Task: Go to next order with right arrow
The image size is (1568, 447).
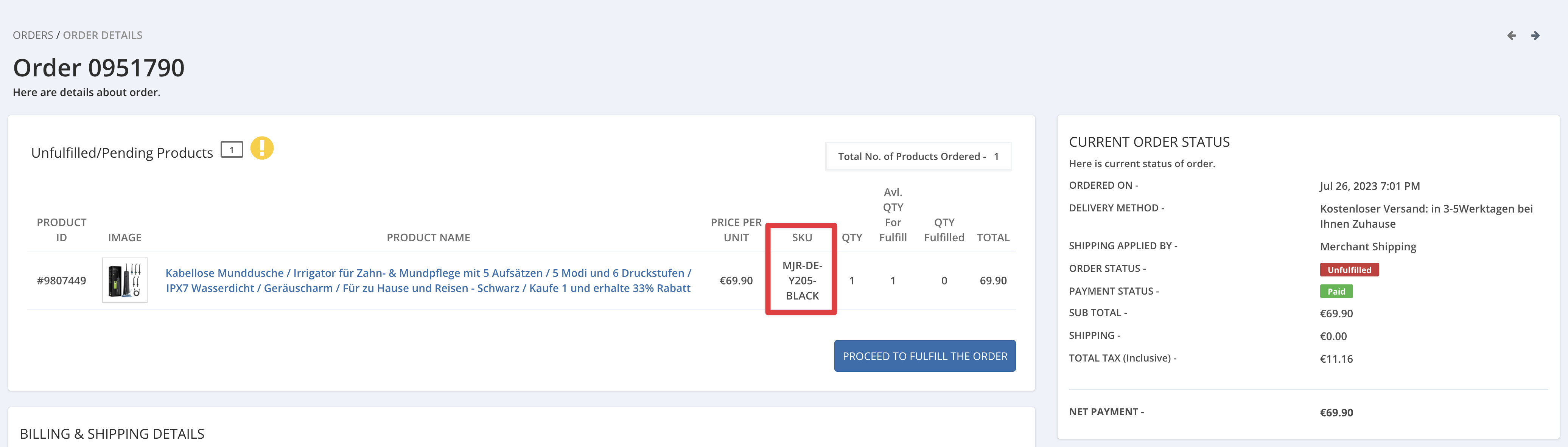Action: 1535,36
